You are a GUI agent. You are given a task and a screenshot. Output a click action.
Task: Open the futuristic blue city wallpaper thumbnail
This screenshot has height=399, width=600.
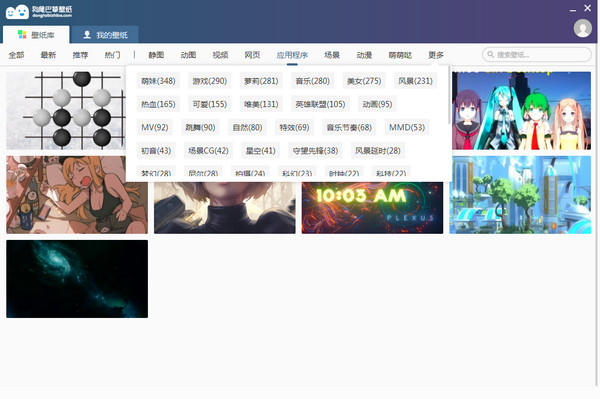click(x=520, y=195)
